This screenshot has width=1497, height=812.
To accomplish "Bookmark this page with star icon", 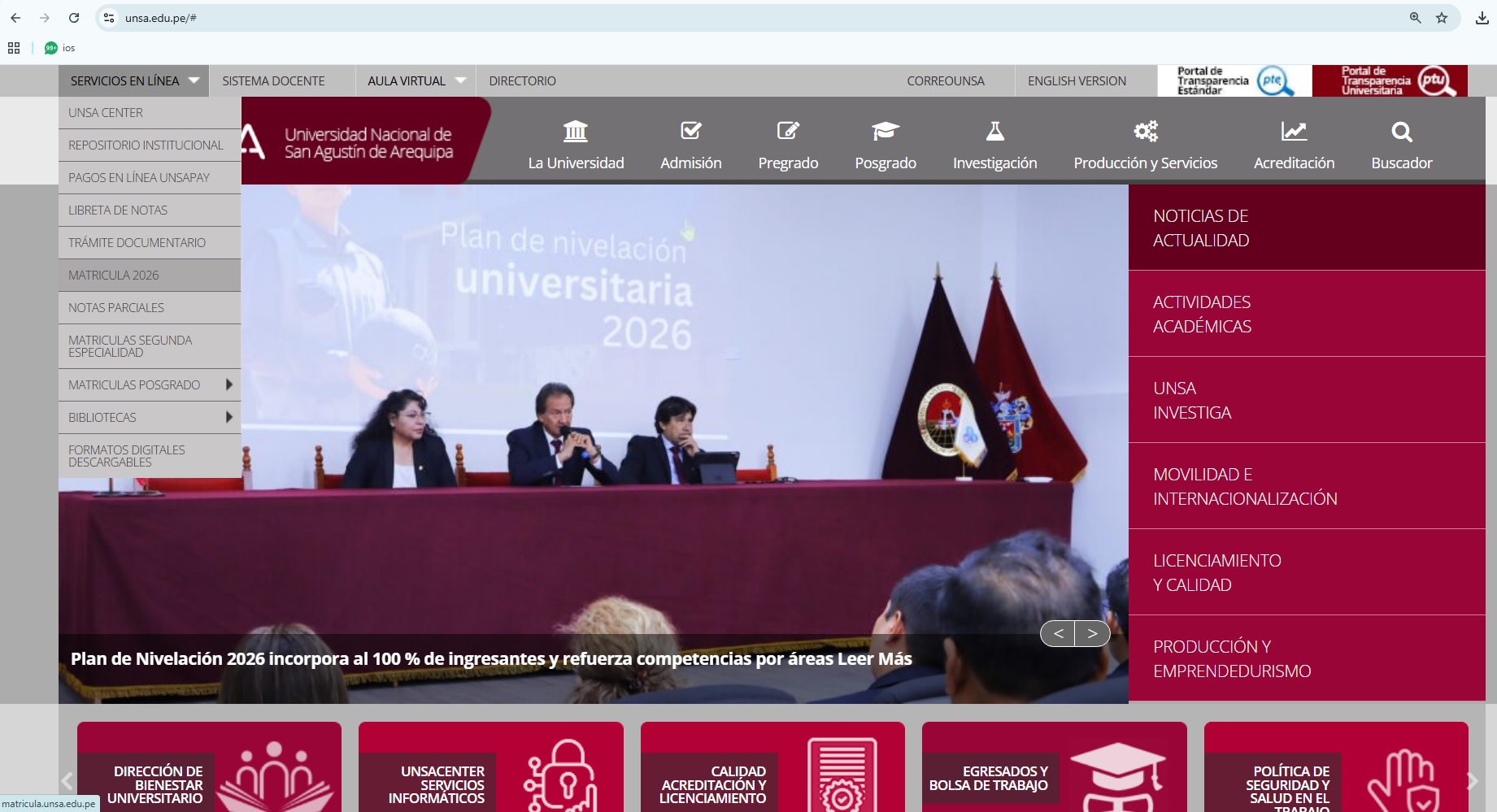I will tap(1442, 18).
